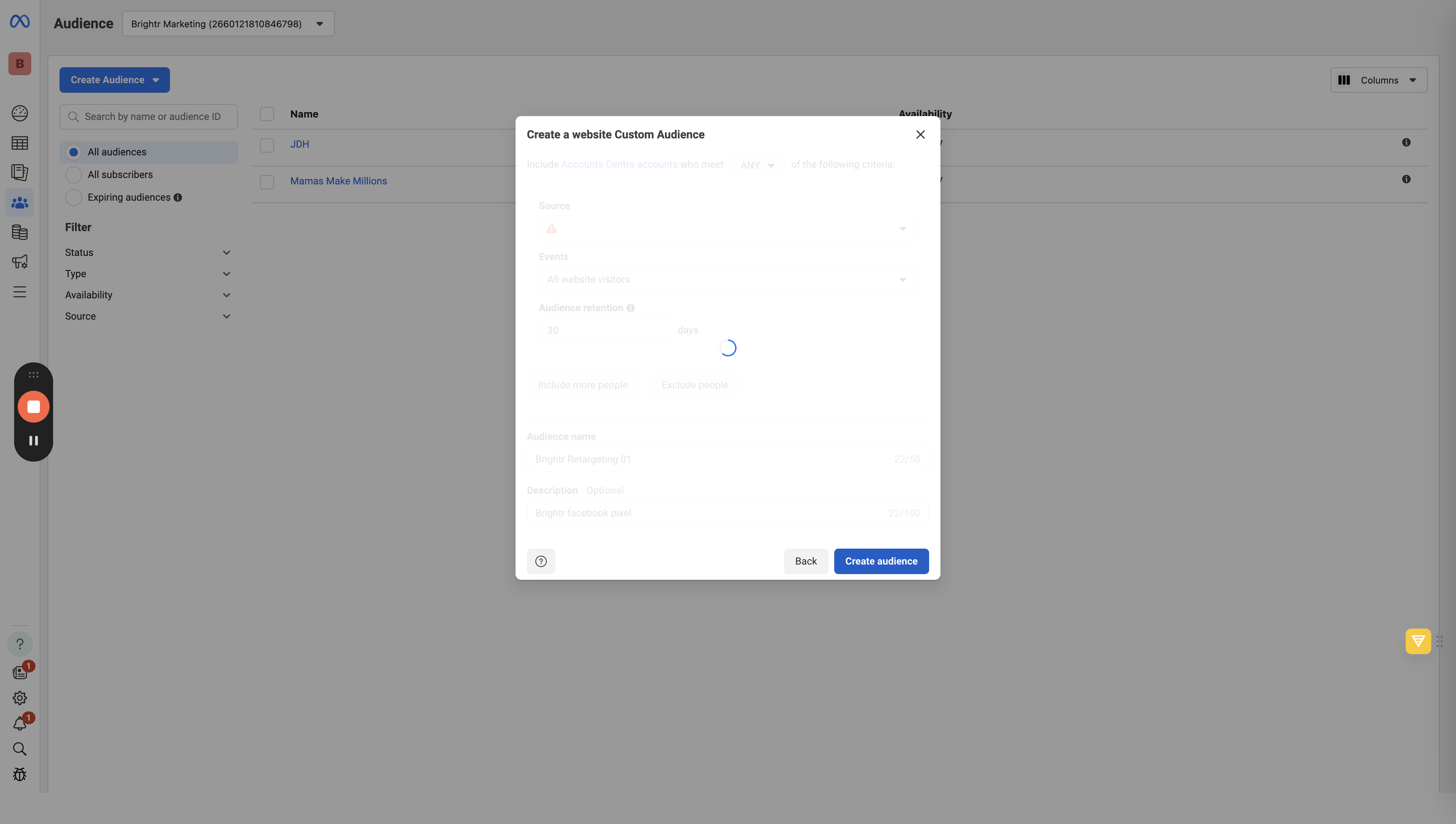This screenshot has width=1456, height=824.
Task: Click the Audience retention days field
Action: (604, 331)
